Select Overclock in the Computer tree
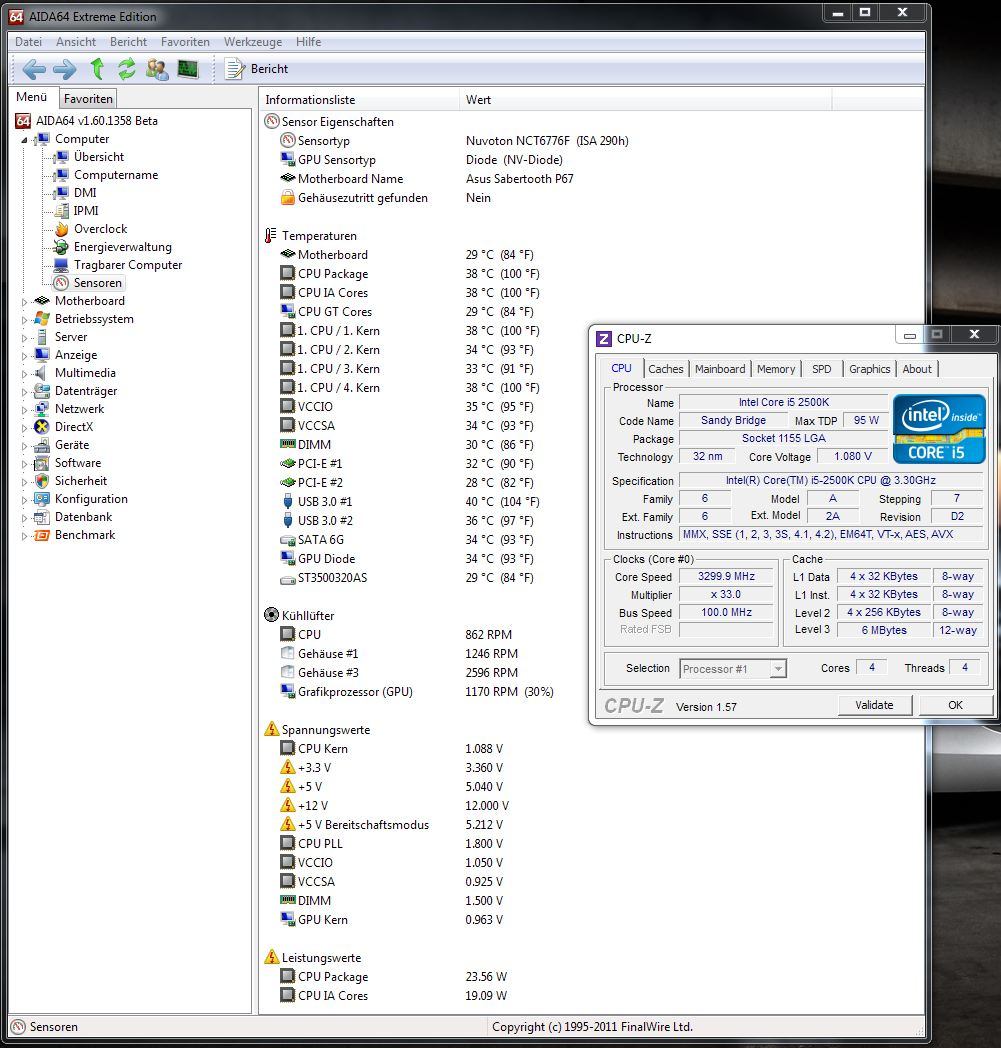The height and width of the screenshot is (1048, 1001). pos(100,229)
